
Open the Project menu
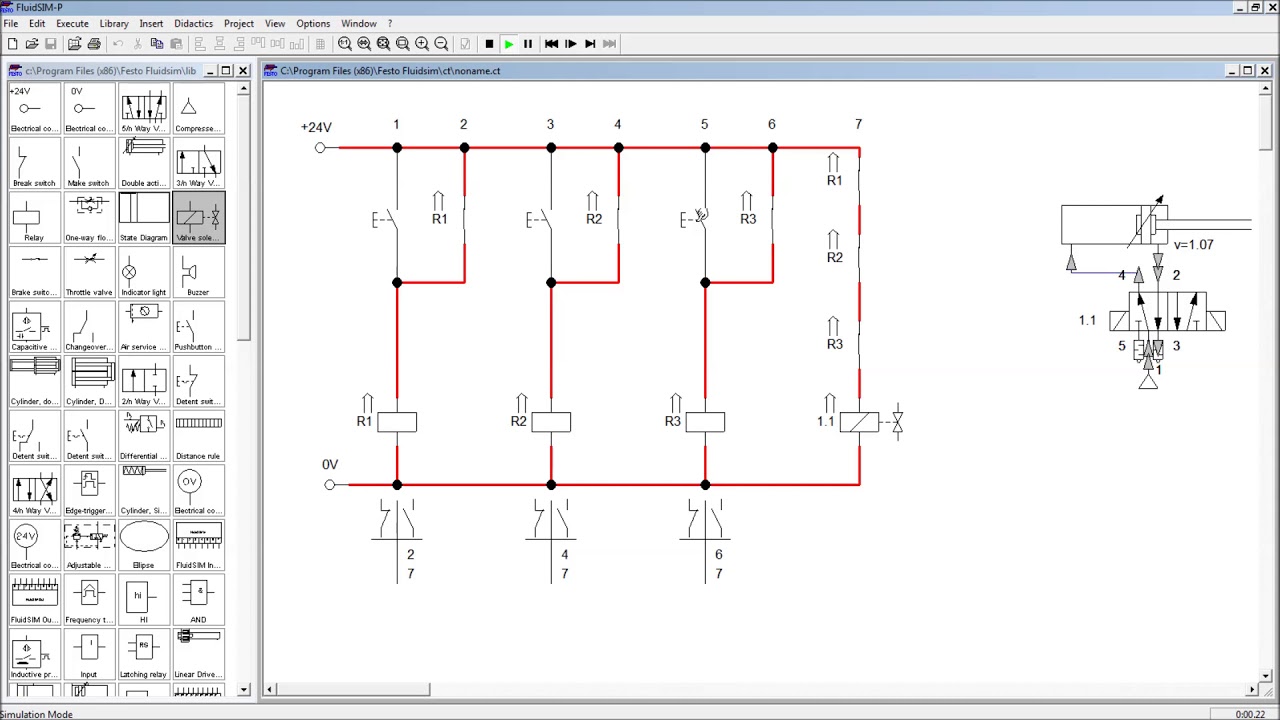238,23
